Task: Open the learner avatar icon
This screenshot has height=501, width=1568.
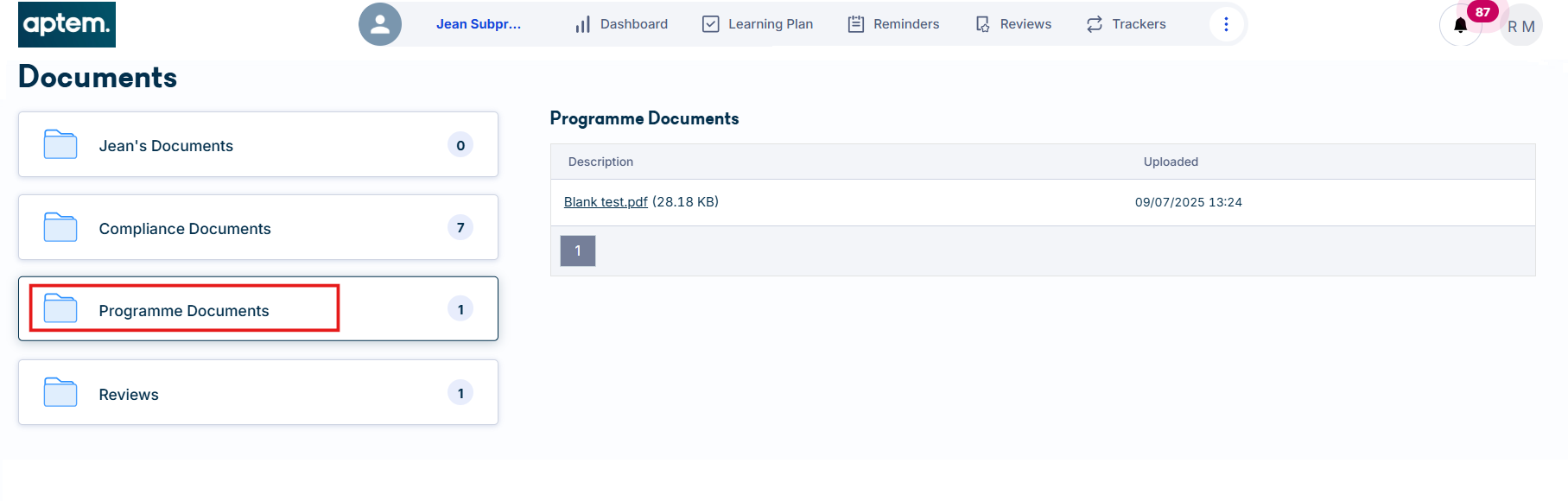Action: pyautogui.click(x=380, y=24)
